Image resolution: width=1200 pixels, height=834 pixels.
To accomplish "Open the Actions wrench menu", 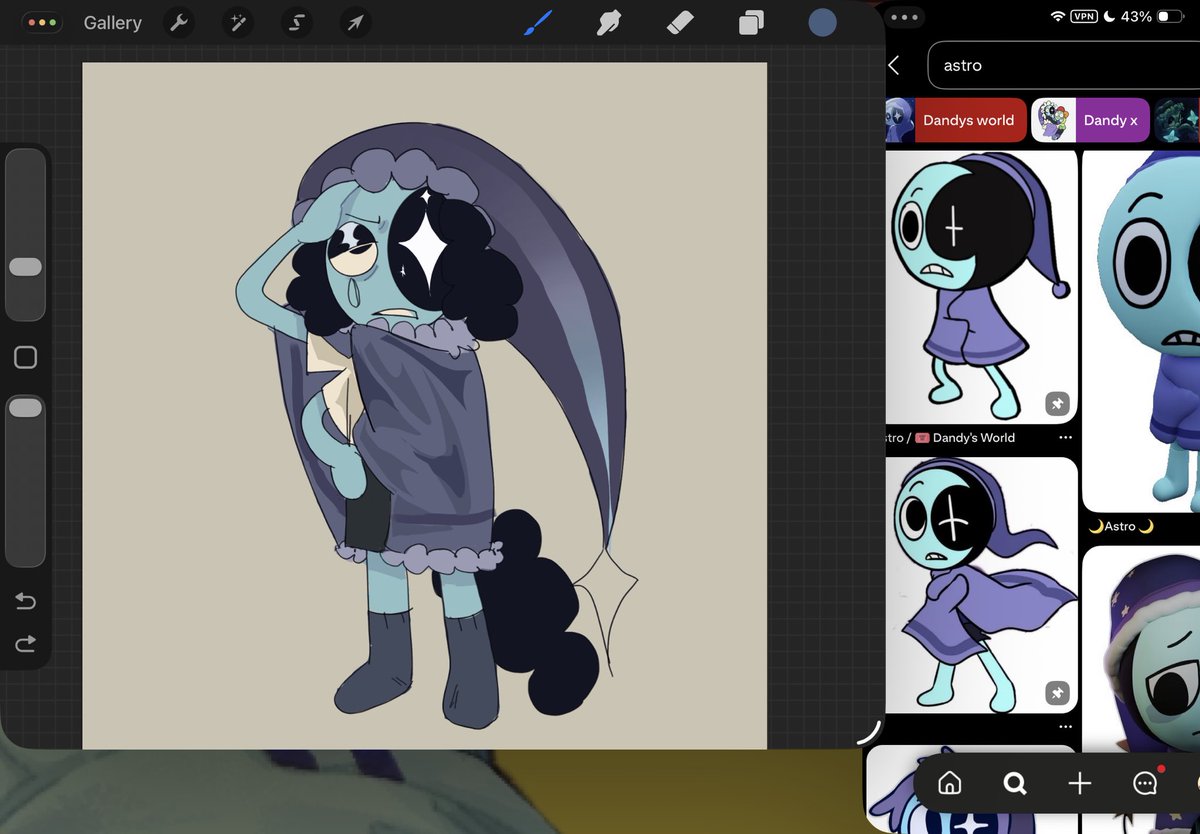I will 179,22.
